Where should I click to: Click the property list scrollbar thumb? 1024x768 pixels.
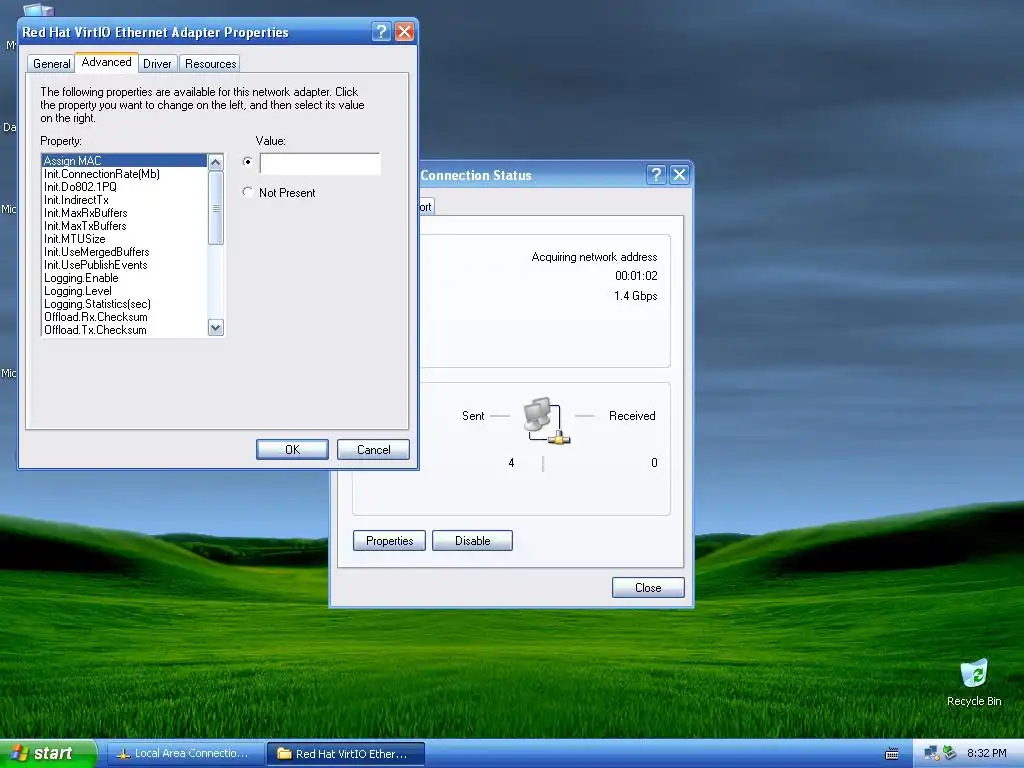pos(216,208)
